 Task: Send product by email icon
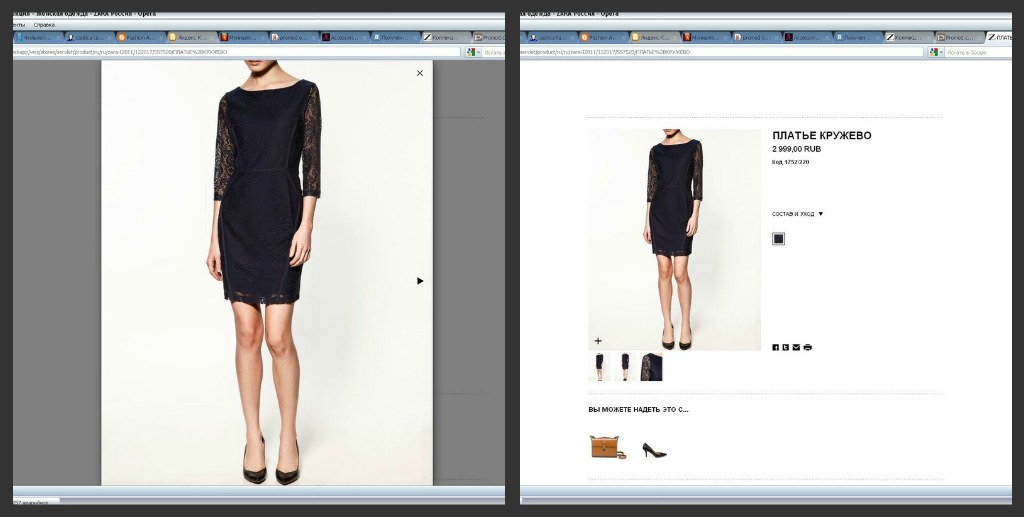click(x=796, y=347)
